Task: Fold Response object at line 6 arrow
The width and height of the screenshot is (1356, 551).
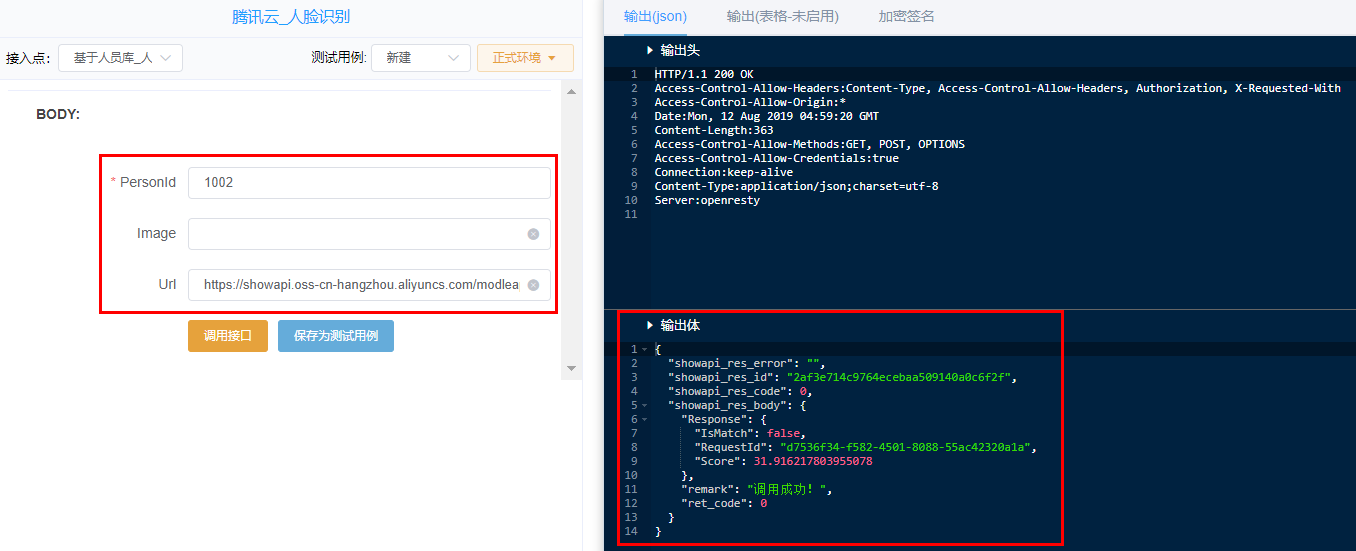Action: (644, 420)
